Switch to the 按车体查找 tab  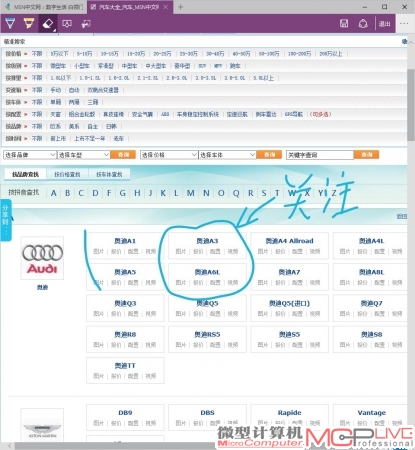[109, 174]
